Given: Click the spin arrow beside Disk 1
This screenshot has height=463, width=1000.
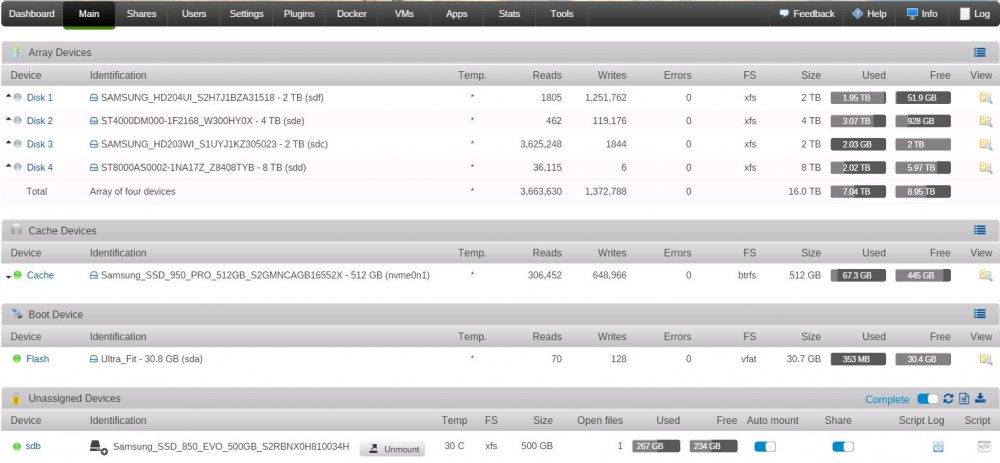Looking at the screenshot, I should 9,97.
